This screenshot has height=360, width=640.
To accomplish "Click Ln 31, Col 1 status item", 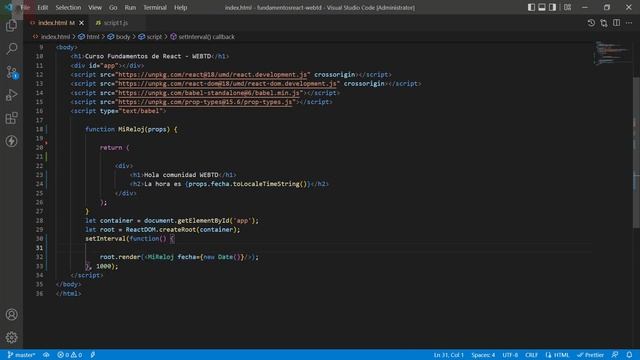I will (449, 355).
